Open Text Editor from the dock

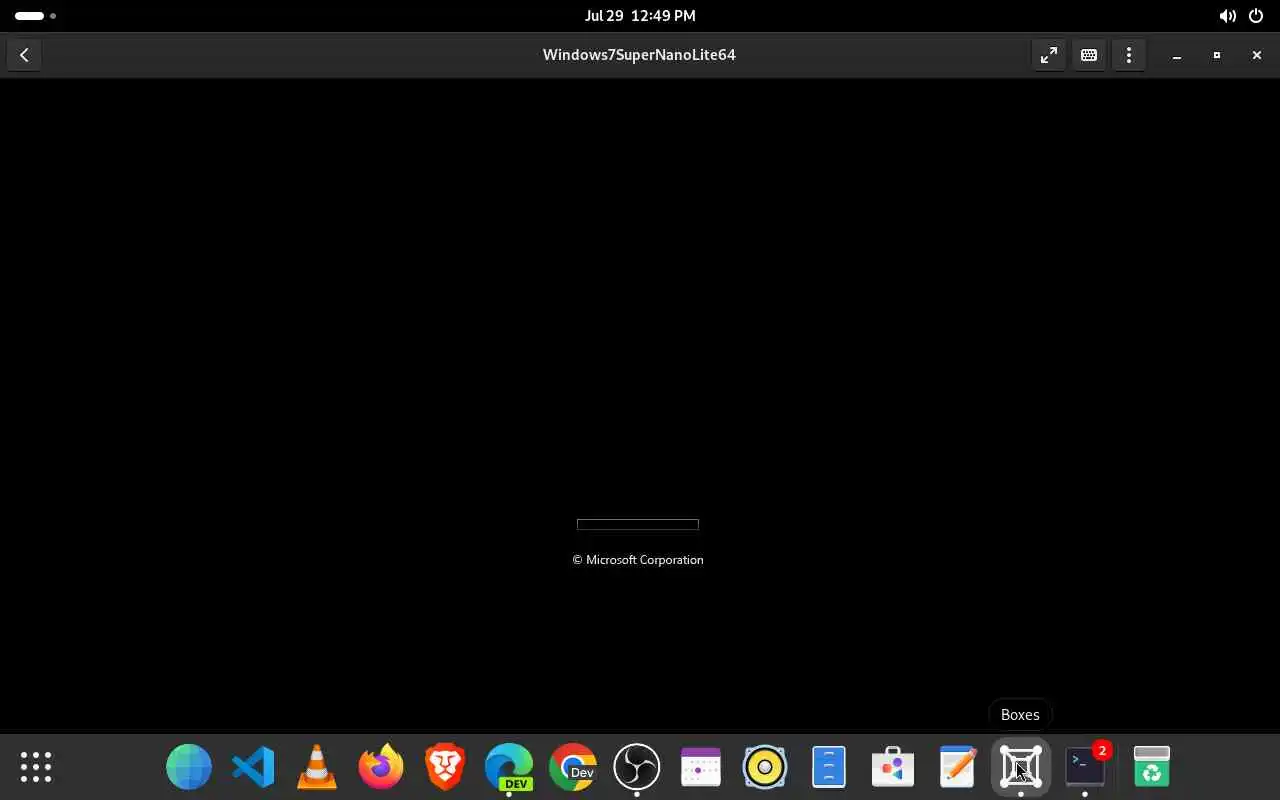(957, 767)
